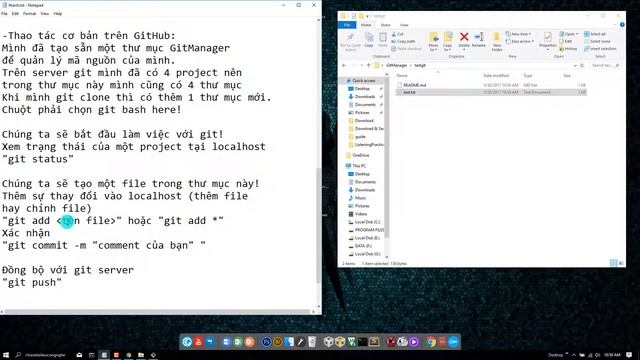
Task: Click History button in Open group
Action: pos(568,49)
